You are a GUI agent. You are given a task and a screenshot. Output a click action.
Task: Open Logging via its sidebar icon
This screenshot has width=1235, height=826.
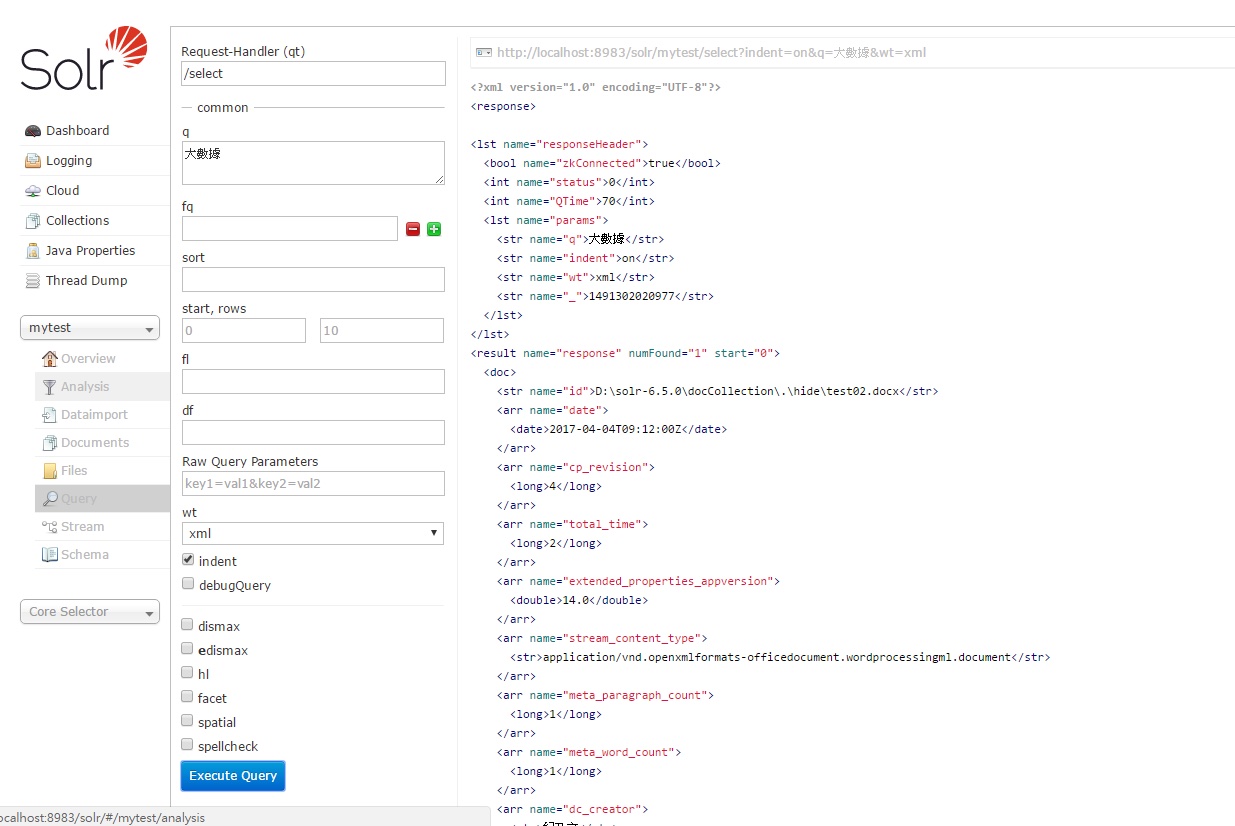(x=33, y=161)
